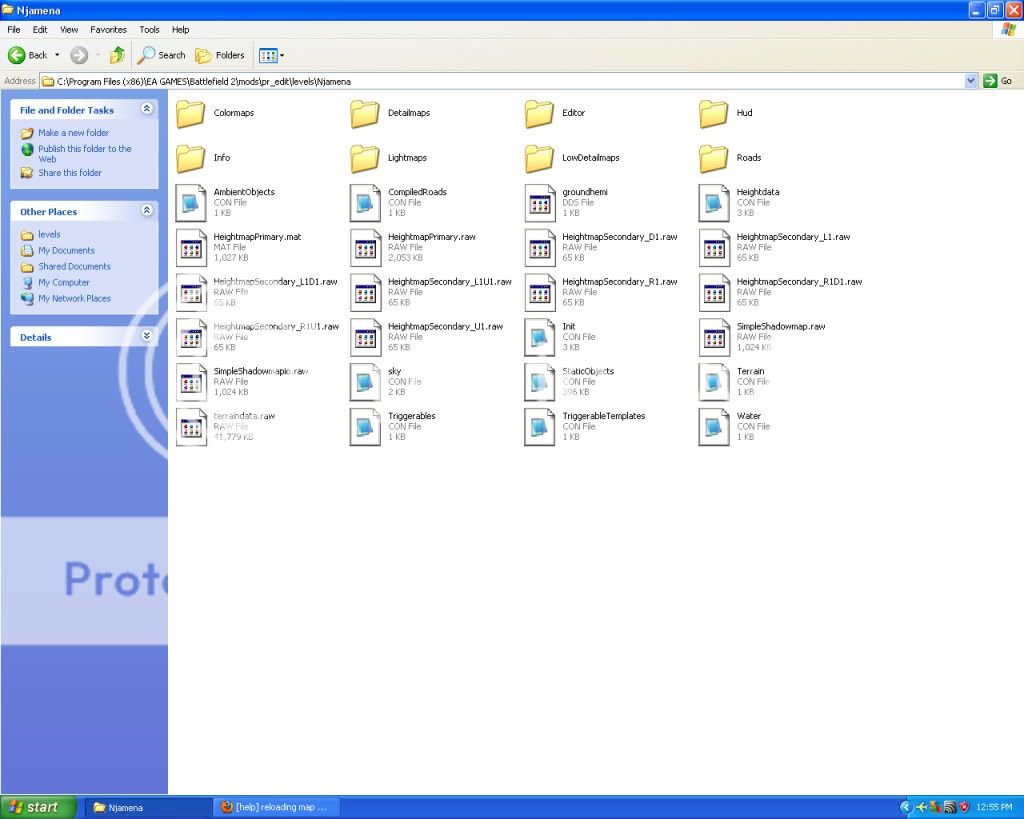Select the StaticObjects CON file icon

539,381
